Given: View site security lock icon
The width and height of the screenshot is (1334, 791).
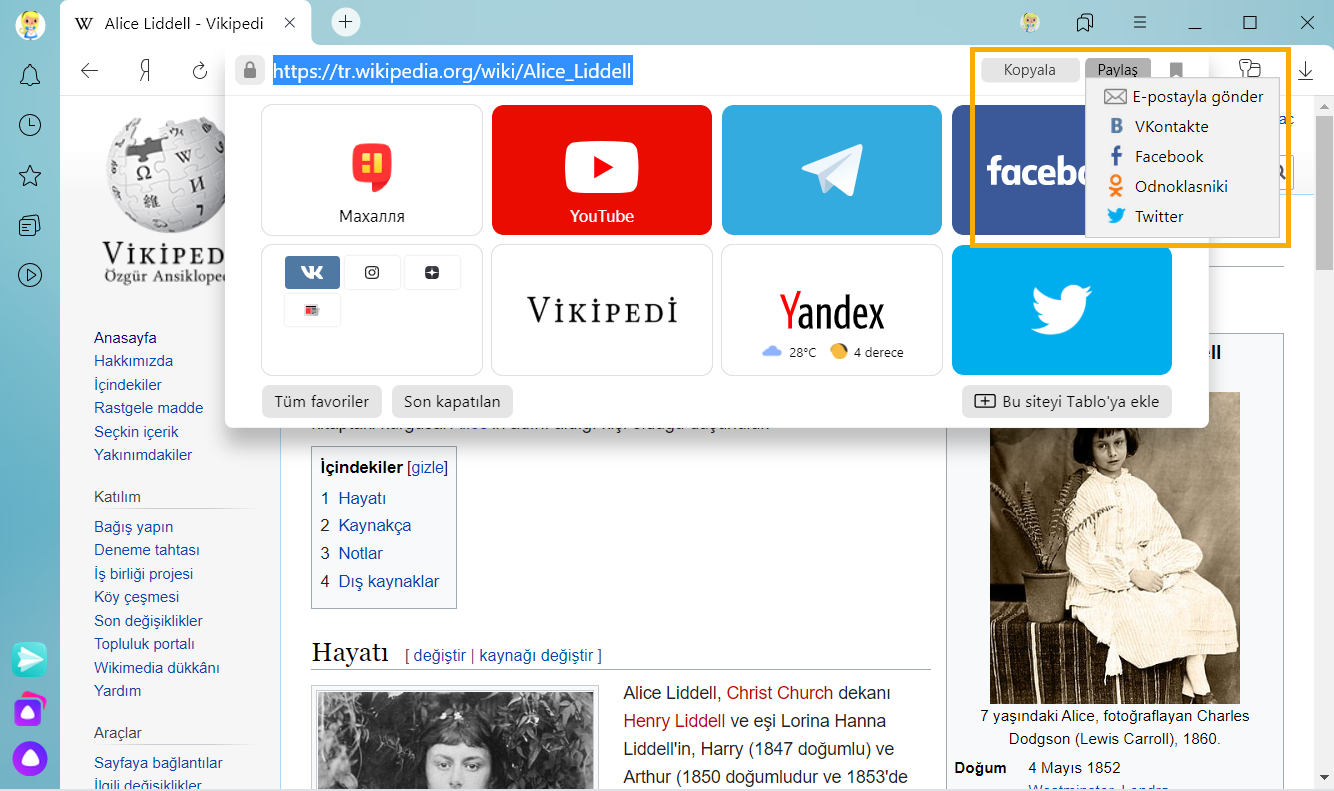Looking at the screenshot, I should coord(249,70).
